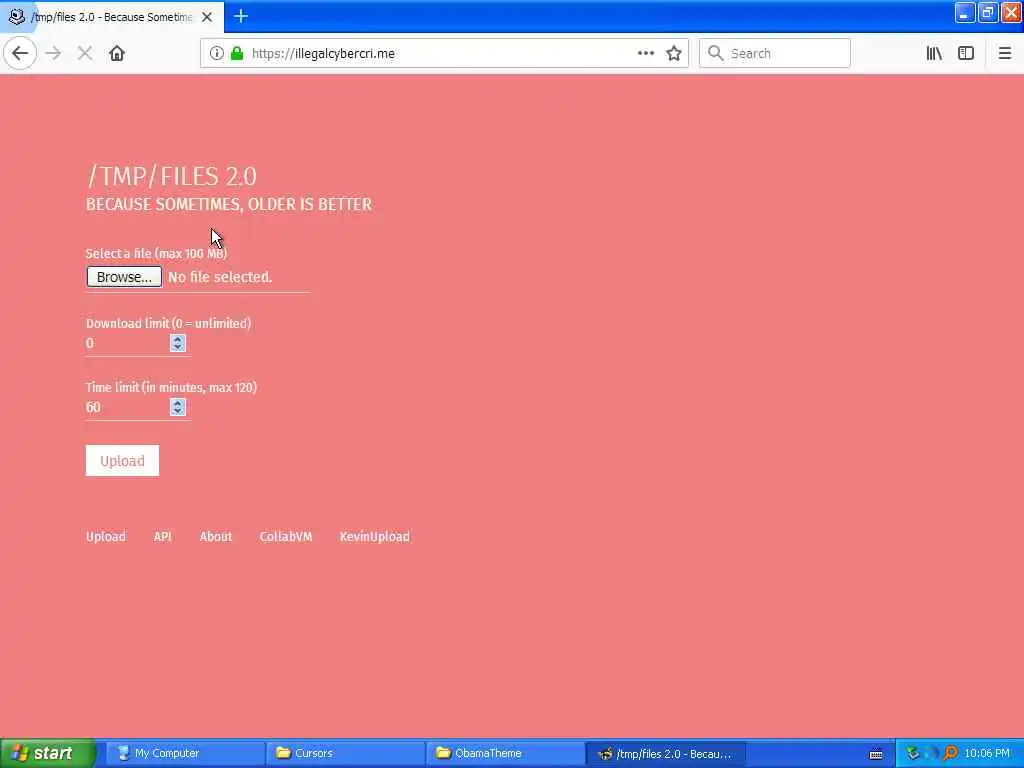Open the Windows start menu
This screenshot has height=768, width=1024.
47,754
